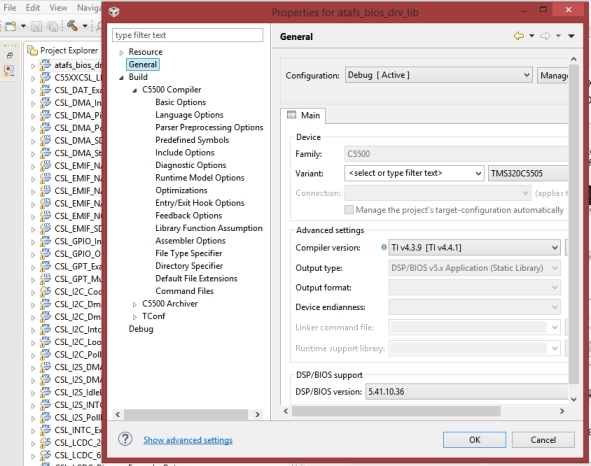Open the view menu triangle in General header
591x466 pixels.
pyautogui.click(x=571, y=36)
